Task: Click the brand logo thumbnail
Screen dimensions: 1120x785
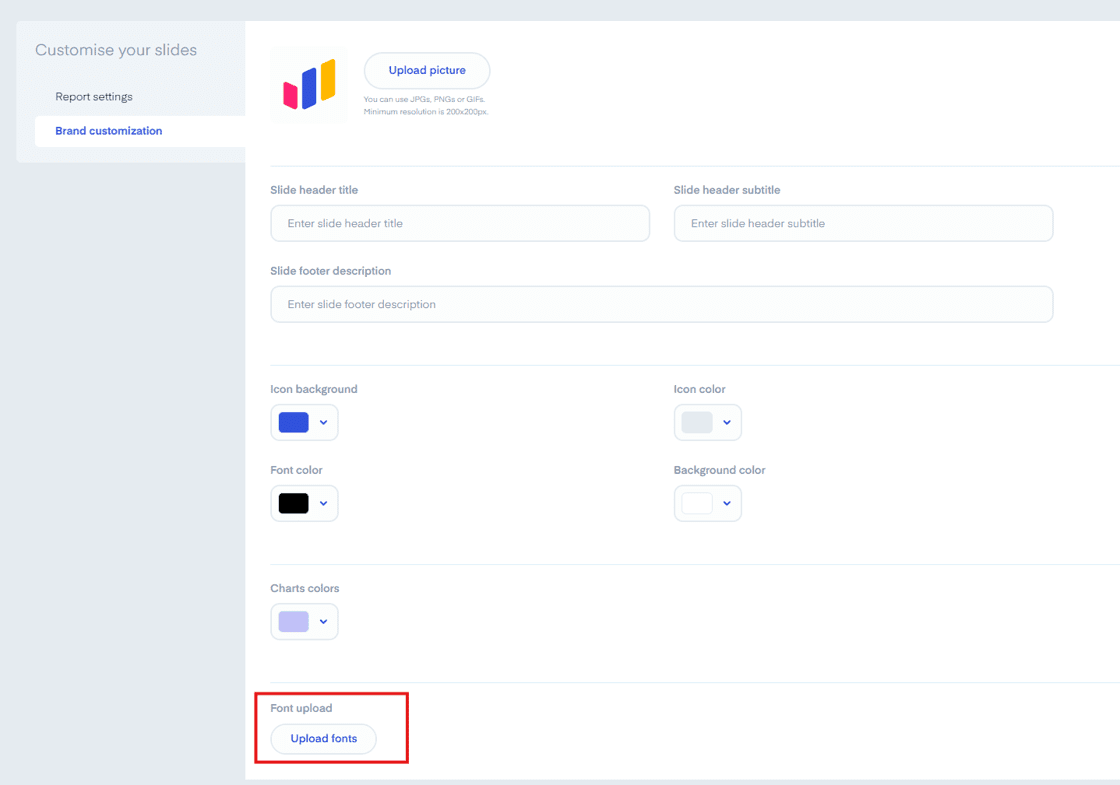Action: pyautogui.click(x=309, y=84)
